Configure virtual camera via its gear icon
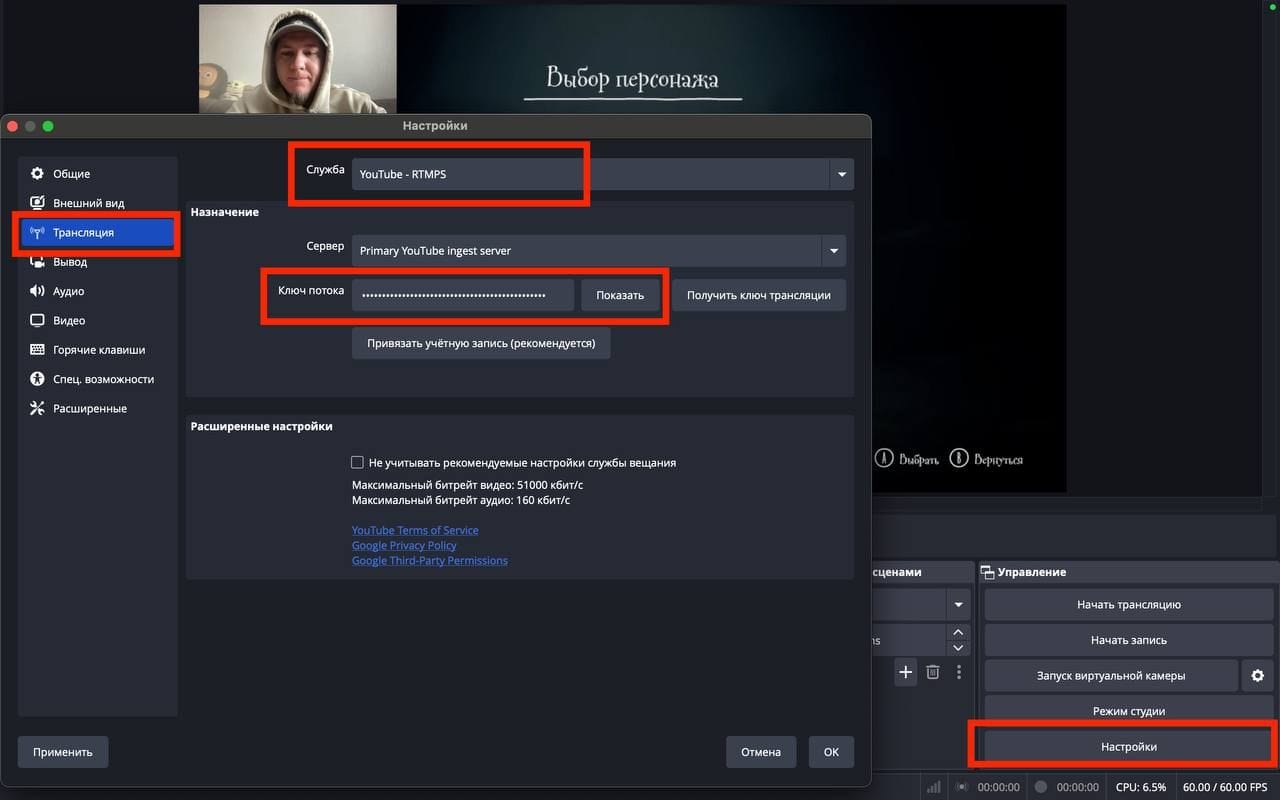Viewport: 1280px width, 800px height. coord(1257,675)
